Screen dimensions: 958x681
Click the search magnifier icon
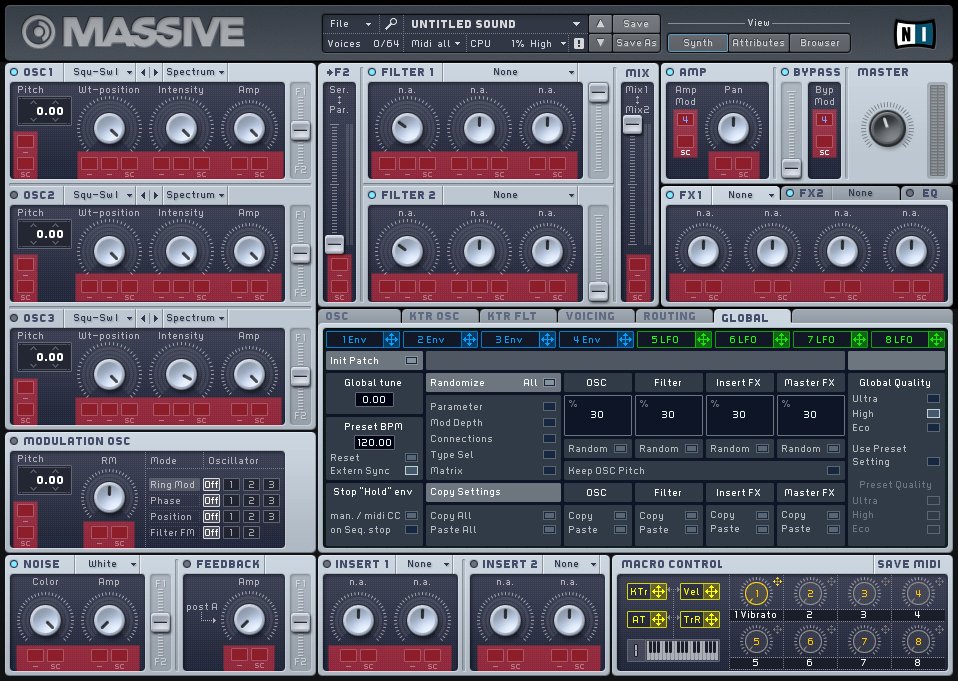coord(390,24)
